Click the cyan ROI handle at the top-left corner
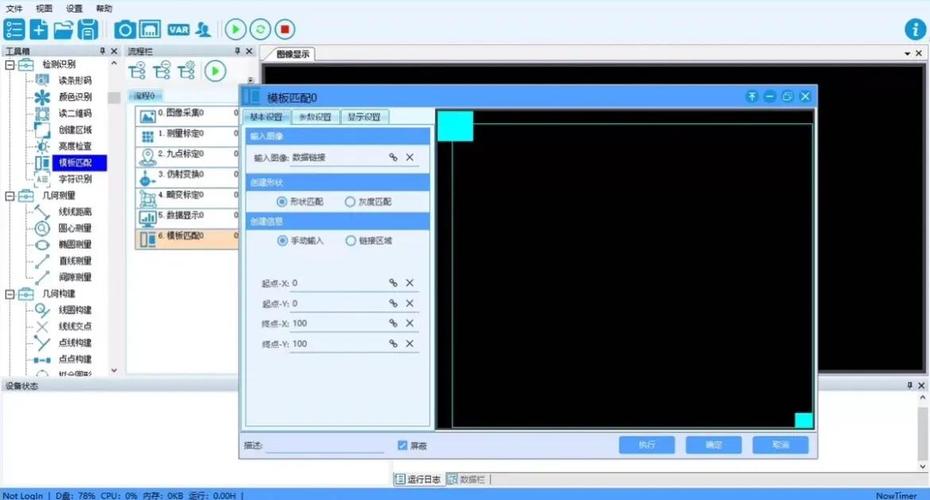This screenshot has height=500, width=930. pyautogui.click(x=456, y=126)
